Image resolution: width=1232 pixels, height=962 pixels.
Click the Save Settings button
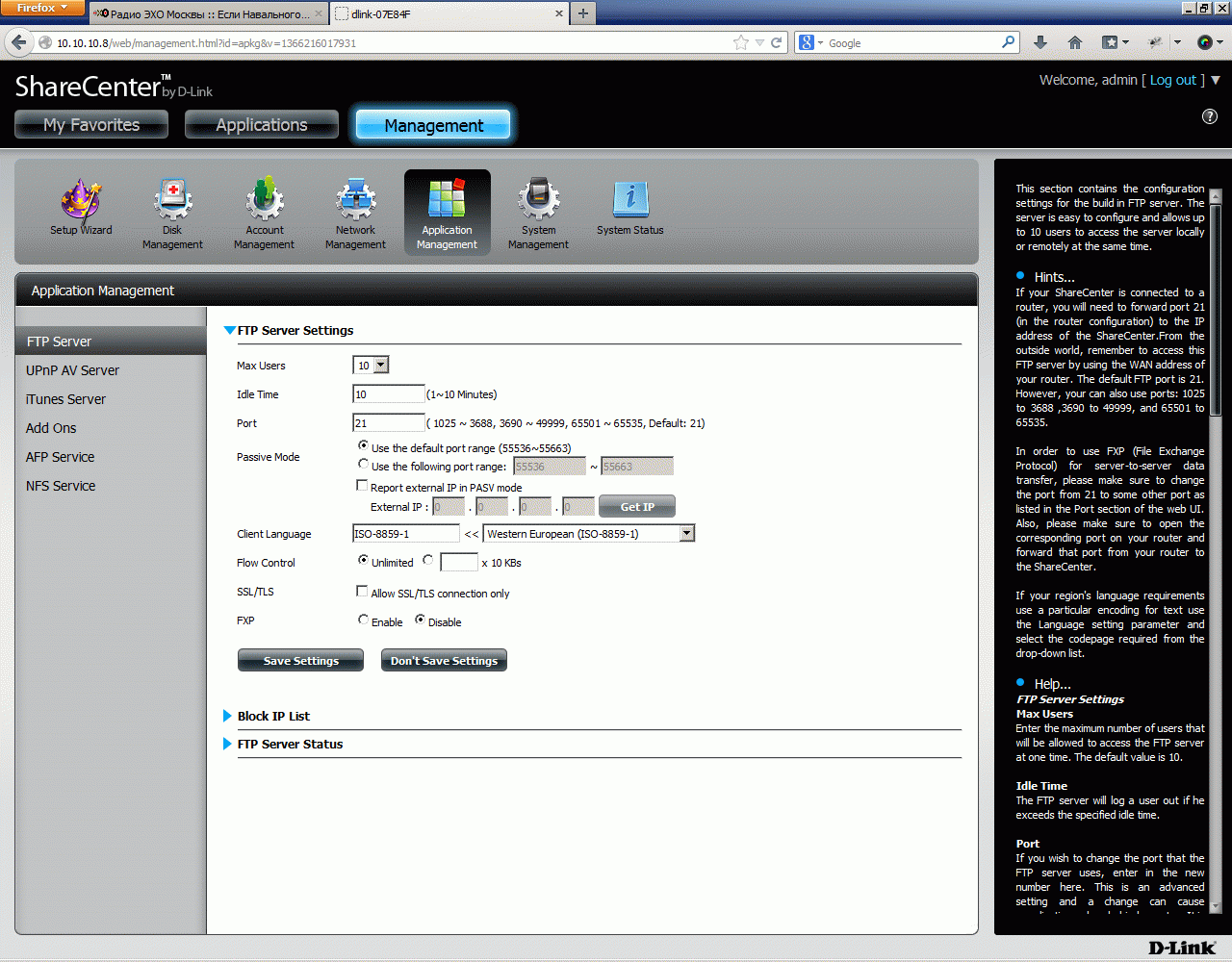[300, 661]
